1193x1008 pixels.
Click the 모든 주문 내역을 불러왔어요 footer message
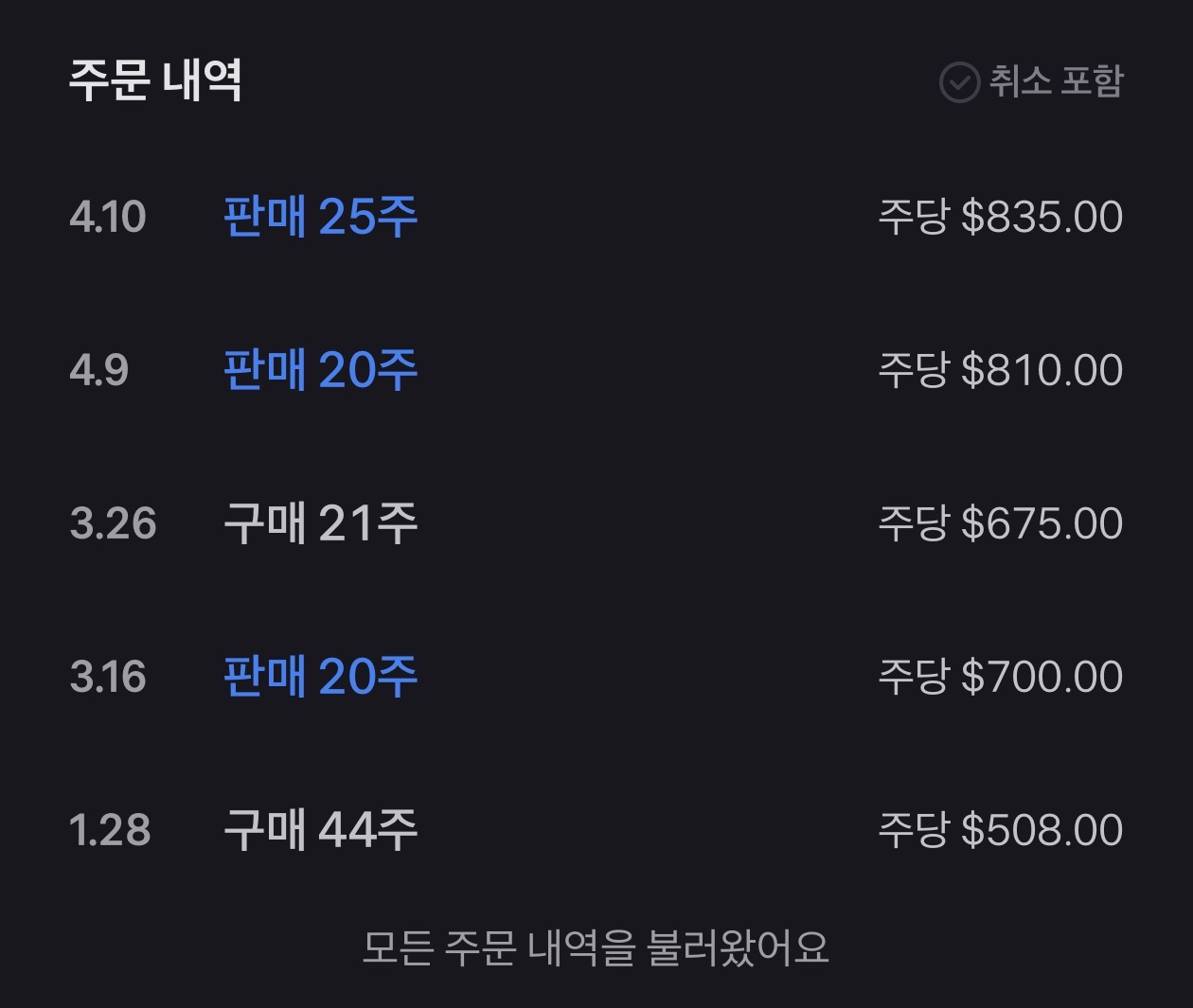point(596,947)
